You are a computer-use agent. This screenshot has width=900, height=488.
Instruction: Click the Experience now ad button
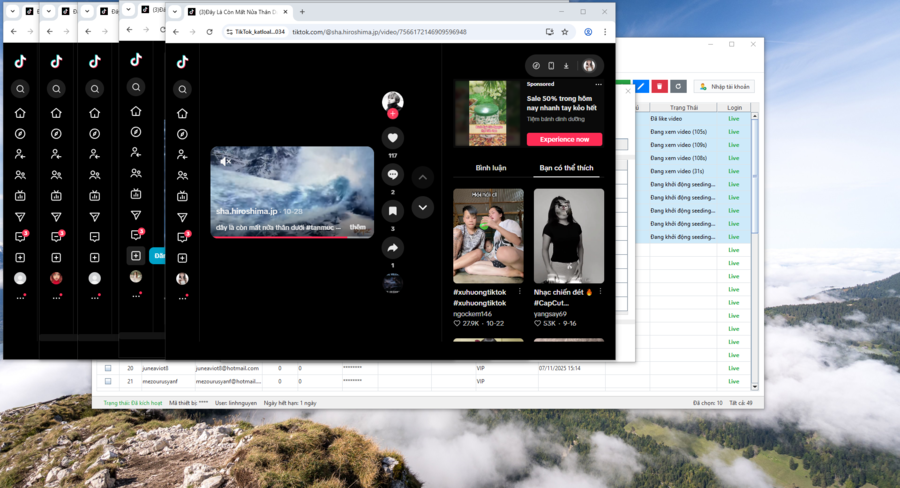click(564, 139)
